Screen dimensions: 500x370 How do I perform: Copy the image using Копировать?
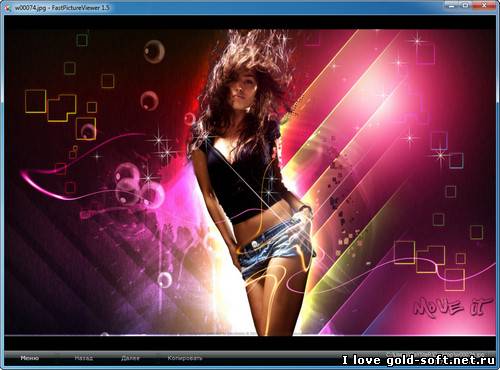(185, 358)
